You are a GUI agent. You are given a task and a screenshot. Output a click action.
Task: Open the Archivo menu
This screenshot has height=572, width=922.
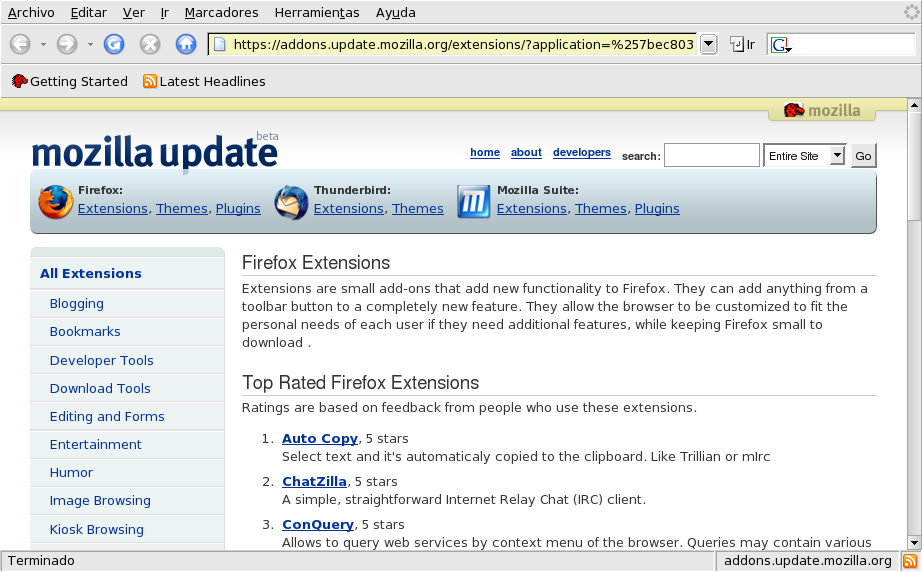(x=31, y=12)
